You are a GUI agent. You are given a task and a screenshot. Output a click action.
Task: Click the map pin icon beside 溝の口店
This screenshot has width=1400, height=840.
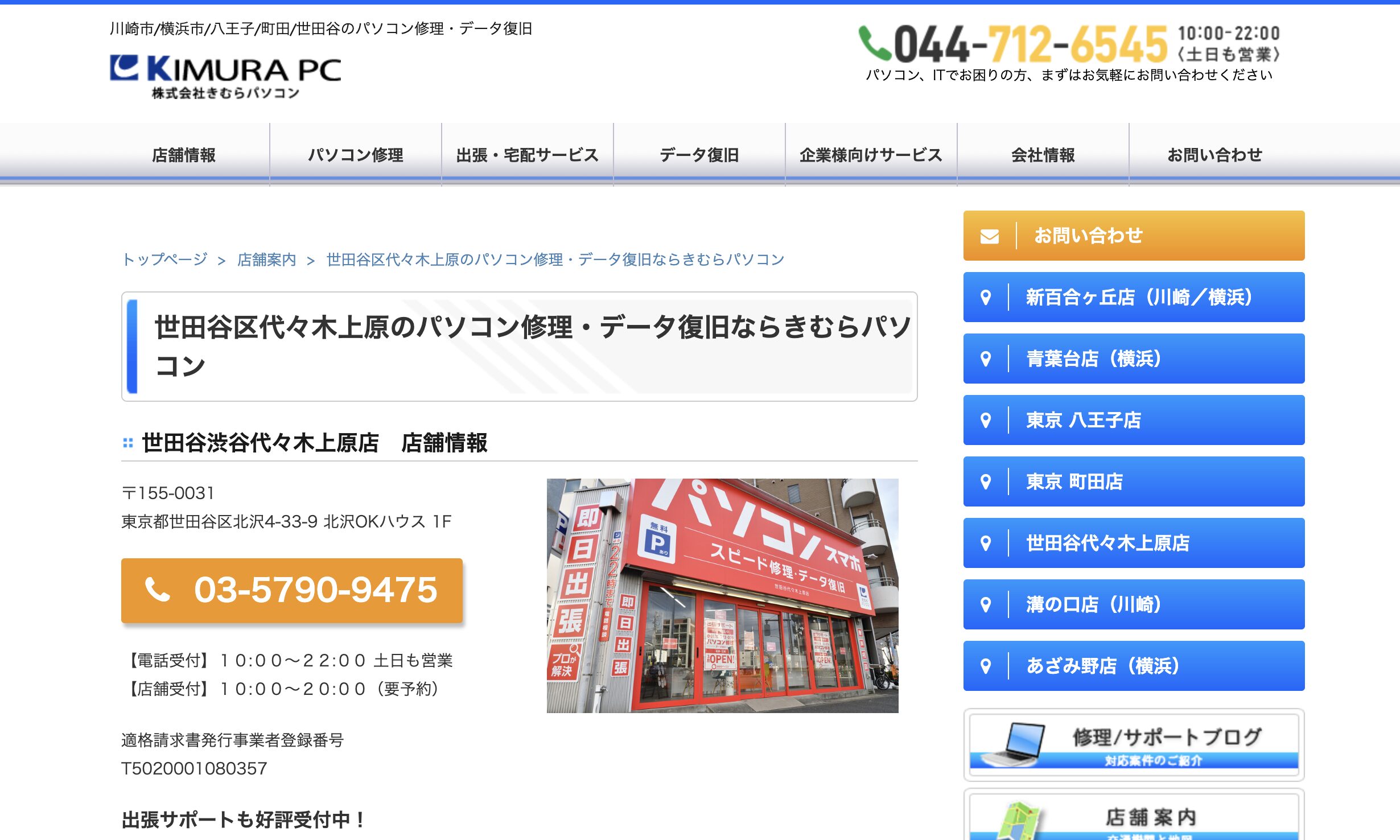(x=986, y=604)
